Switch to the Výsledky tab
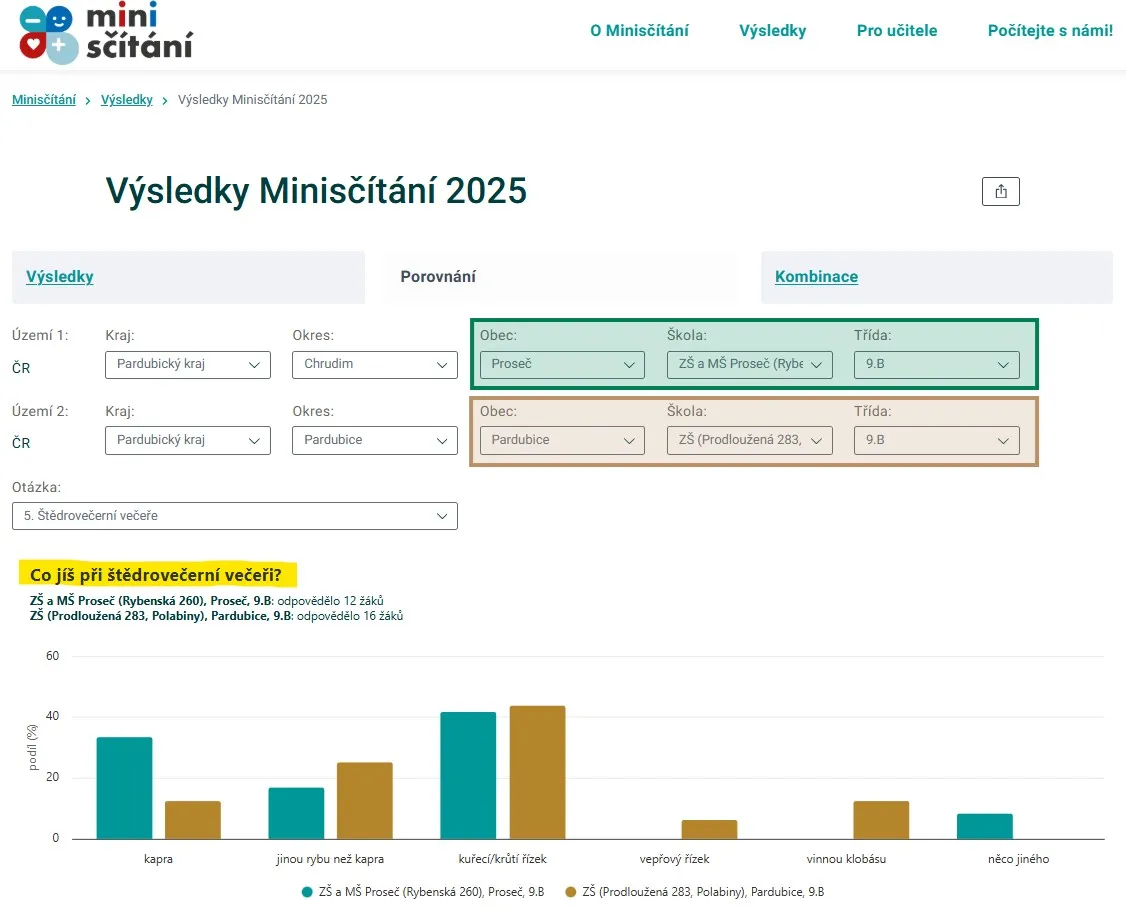Image resolution: width=1126 pixels, height=920 pixels. click(60, 277)
